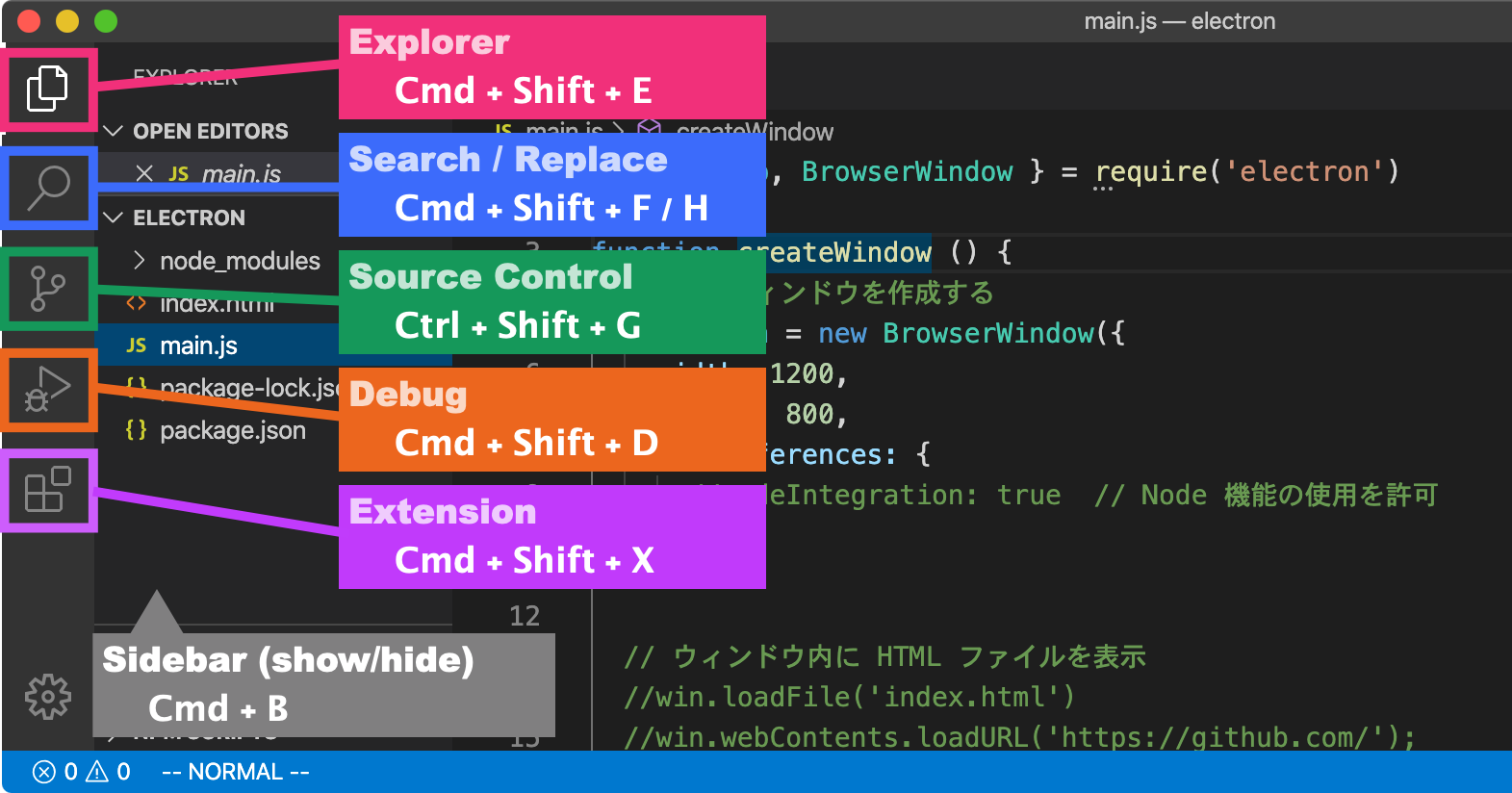
Task: Open the Extensions squares icon
Action: coord(47,490)
